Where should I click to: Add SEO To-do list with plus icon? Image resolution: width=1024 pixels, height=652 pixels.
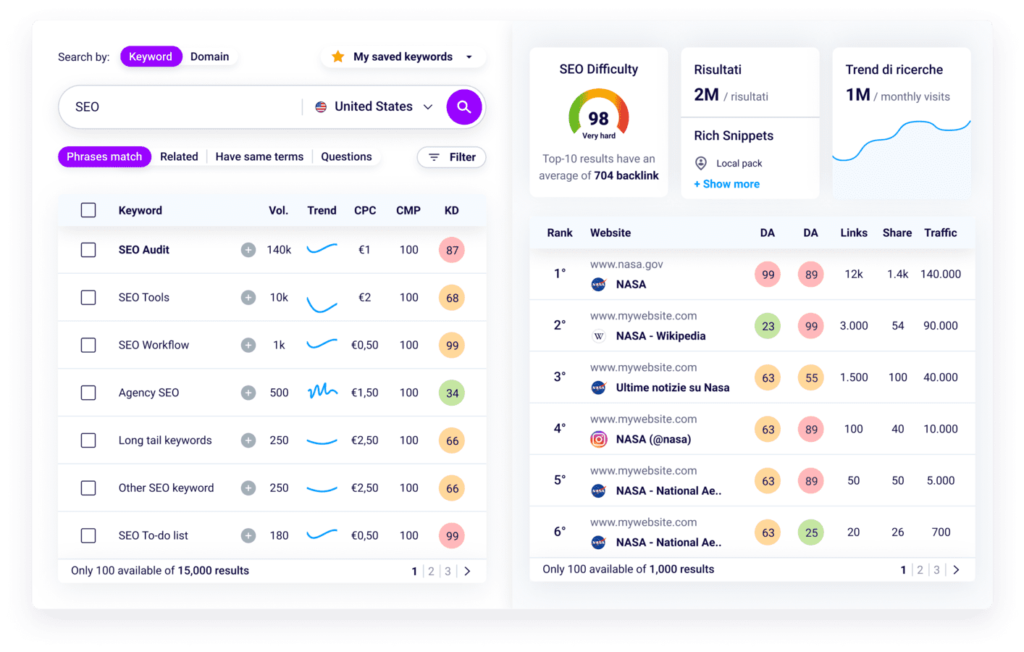[248, 536]
